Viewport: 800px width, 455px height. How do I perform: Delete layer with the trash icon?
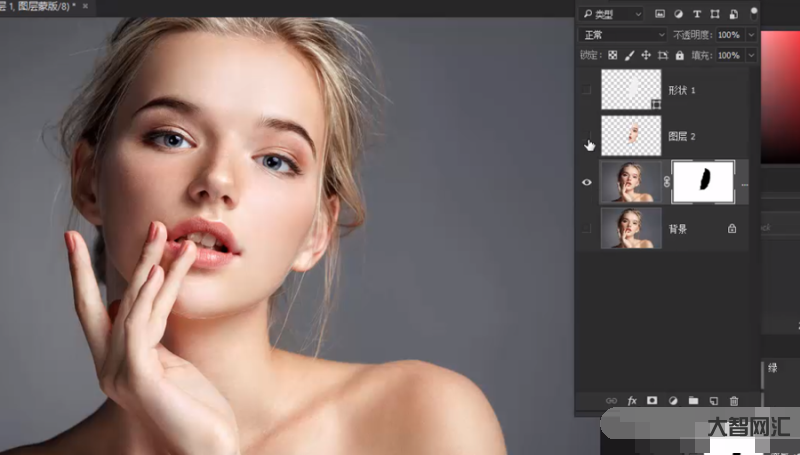coord(734,401)
